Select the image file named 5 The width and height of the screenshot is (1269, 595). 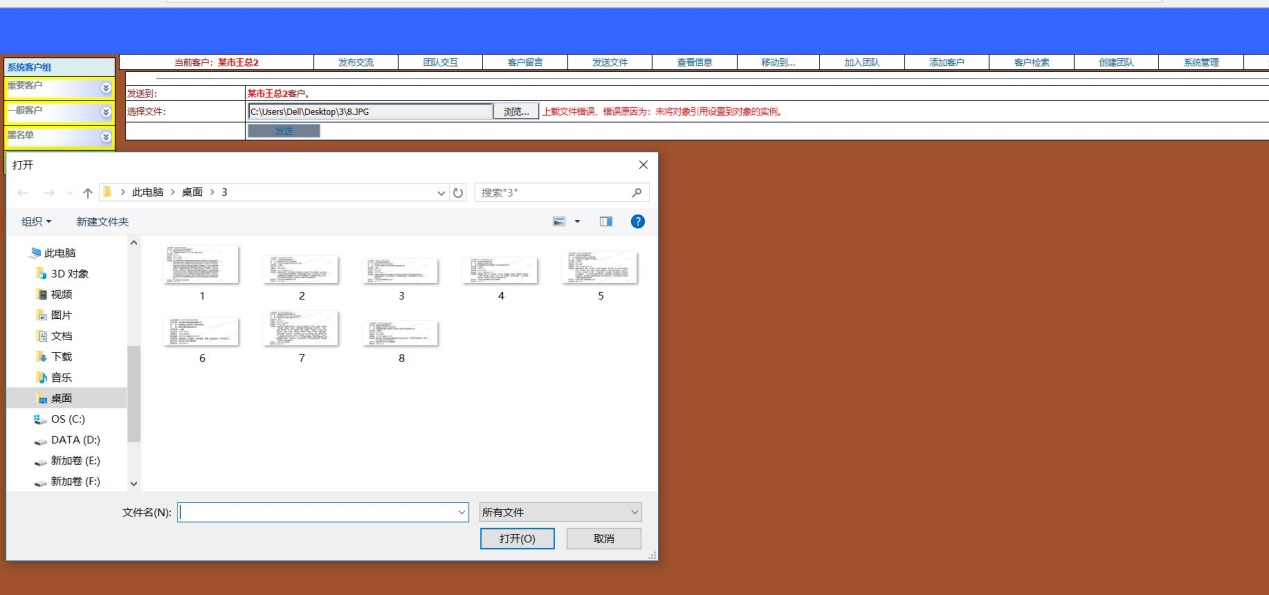600,275
